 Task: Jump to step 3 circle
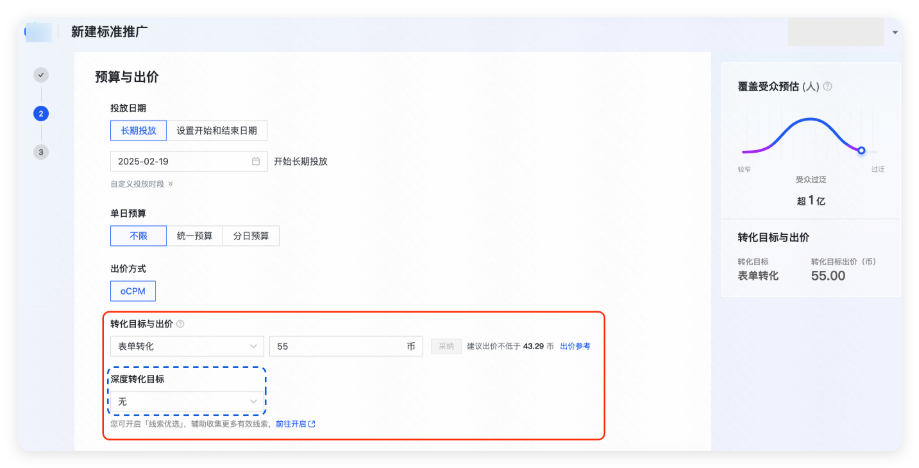pos(40,152)
